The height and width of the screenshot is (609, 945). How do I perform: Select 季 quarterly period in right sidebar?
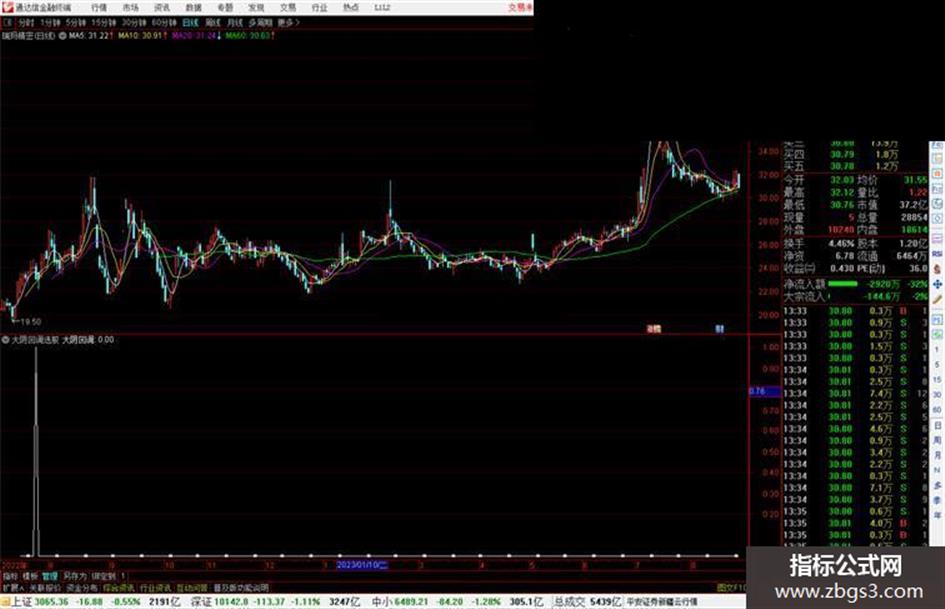click(x=937, y=500)
